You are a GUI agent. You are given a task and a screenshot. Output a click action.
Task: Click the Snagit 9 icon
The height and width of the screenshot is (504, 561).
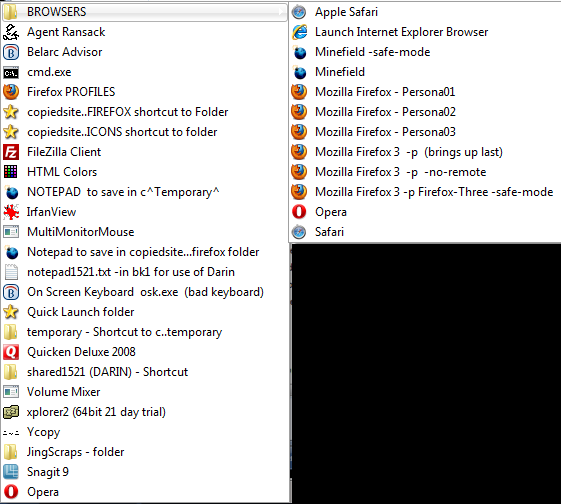11,472
